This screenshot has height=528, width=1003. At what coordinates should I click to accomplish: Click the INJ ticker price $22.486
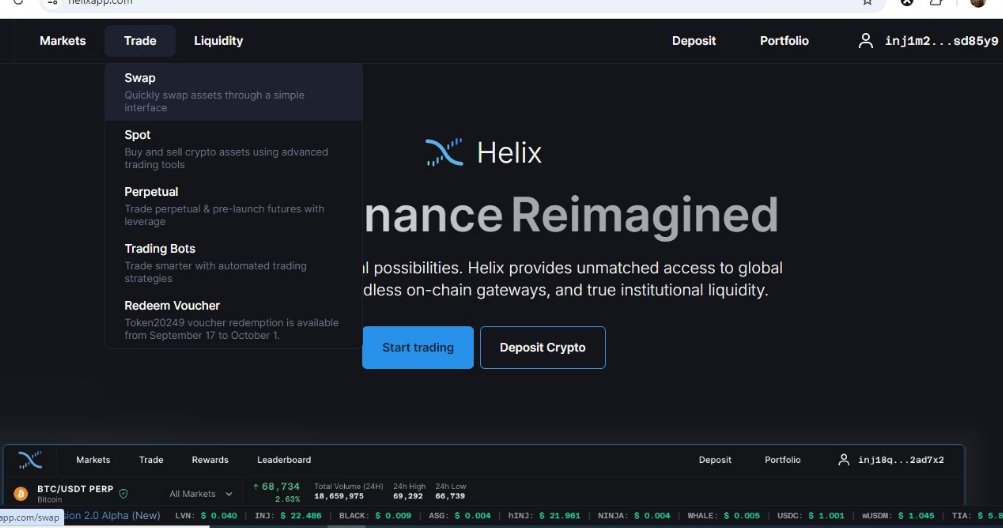point(301,515)
